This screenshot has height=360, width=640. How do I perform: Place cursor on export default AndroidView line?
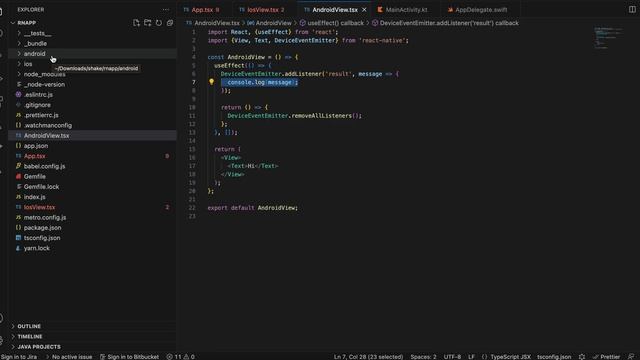(253, 208)
